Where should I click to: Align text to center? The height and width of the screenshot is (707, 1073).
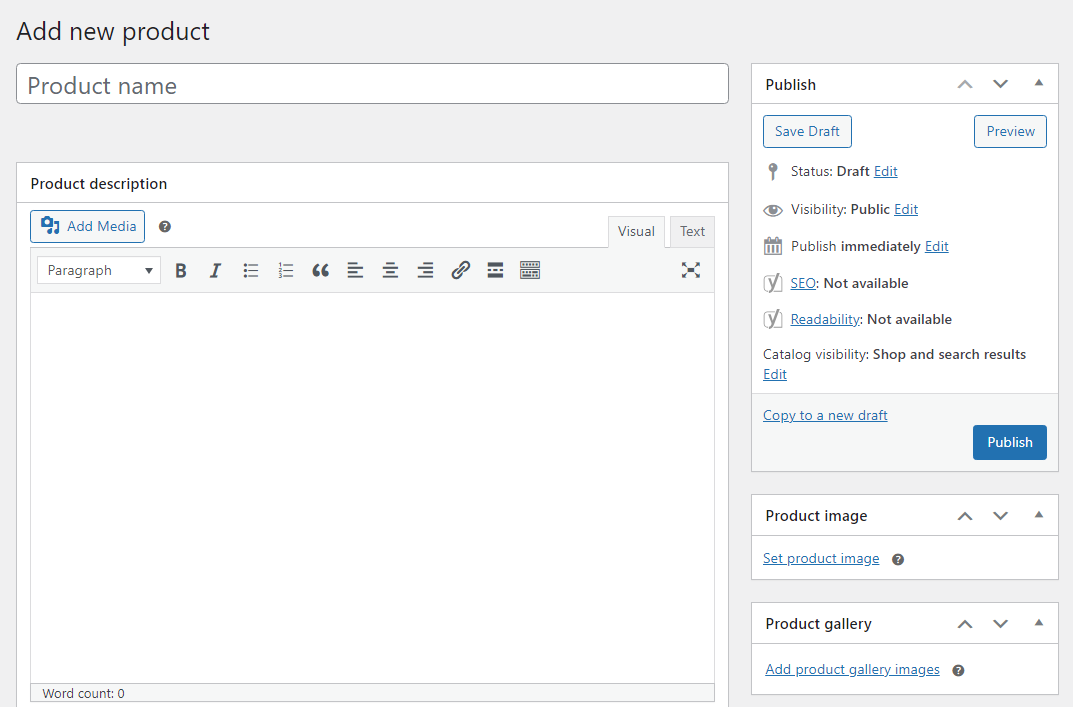coord(390,270)
